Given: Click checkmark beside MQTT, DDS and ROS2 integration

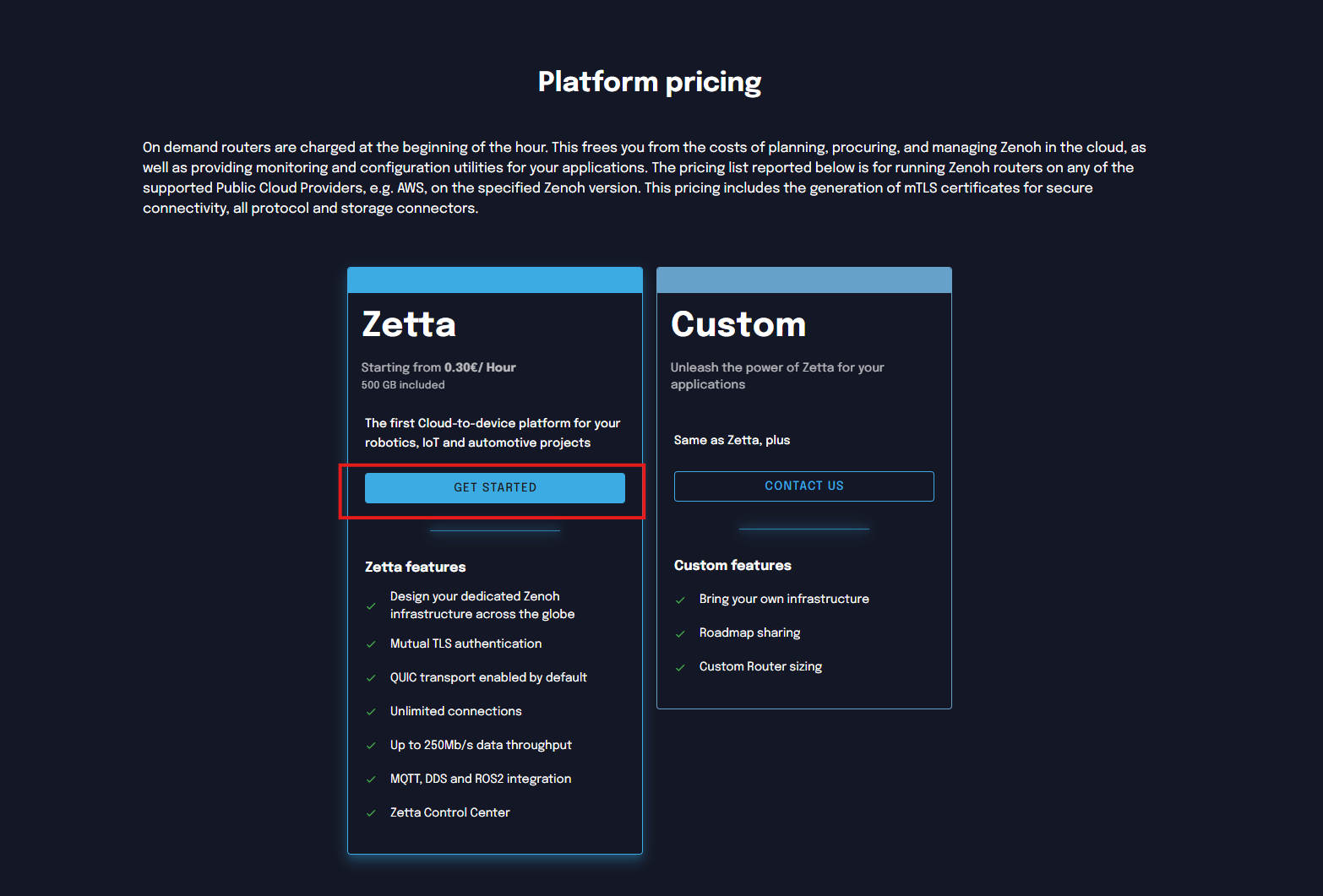Looking at the screenshot, I should [371, 779].
